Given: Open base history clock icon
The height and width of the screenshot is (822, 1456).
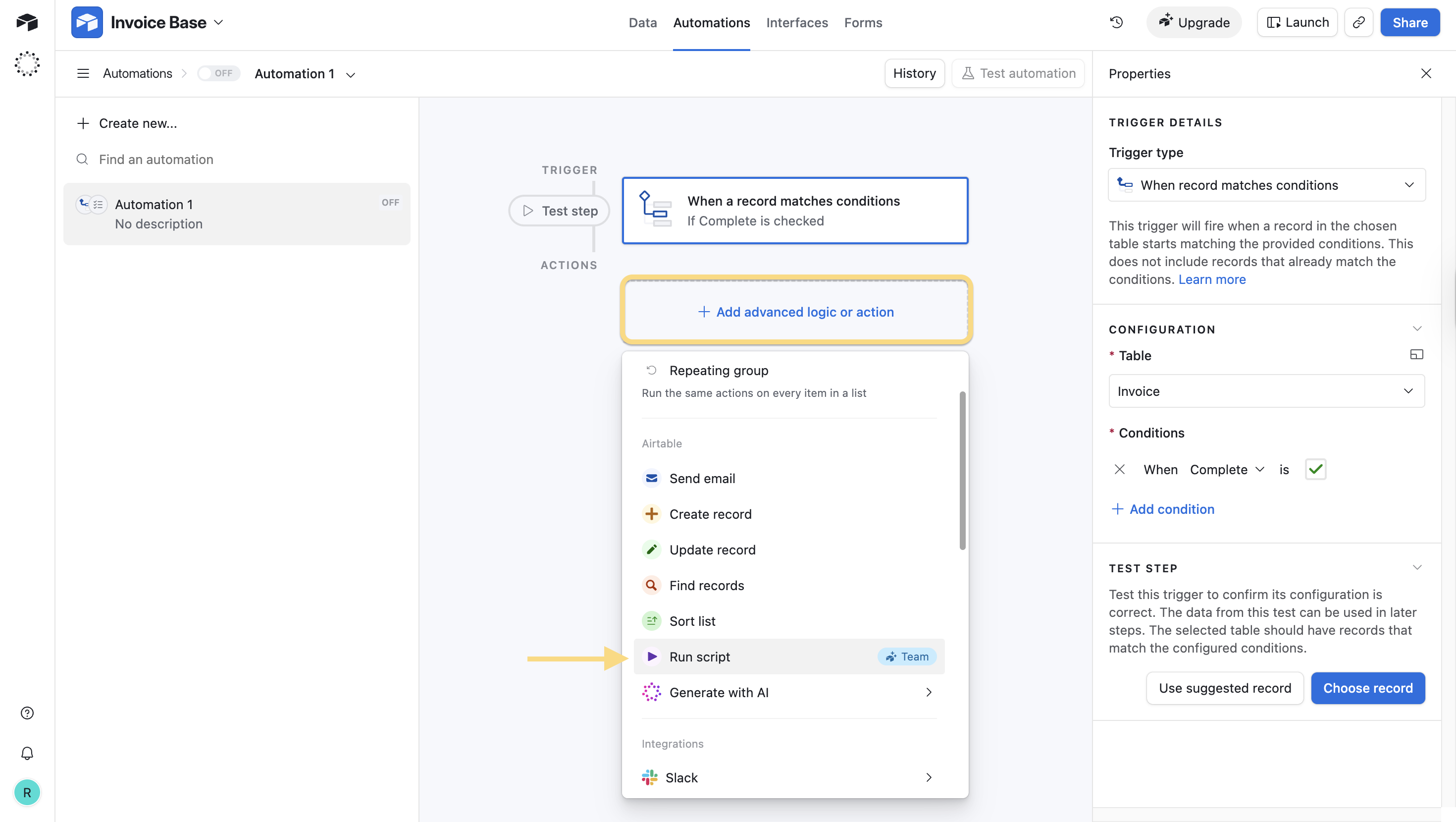Looking at the screenshot, I should 1116,23.
